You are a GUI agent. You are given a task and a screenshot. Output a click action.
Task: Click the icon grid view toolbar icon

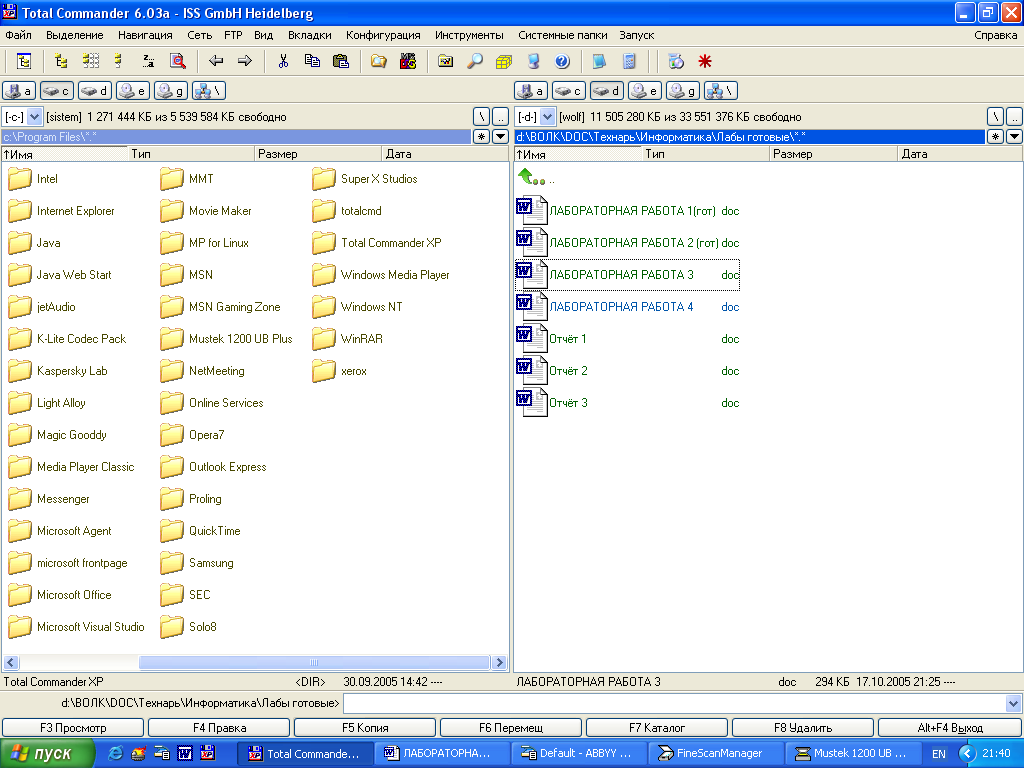click(91, 61)
